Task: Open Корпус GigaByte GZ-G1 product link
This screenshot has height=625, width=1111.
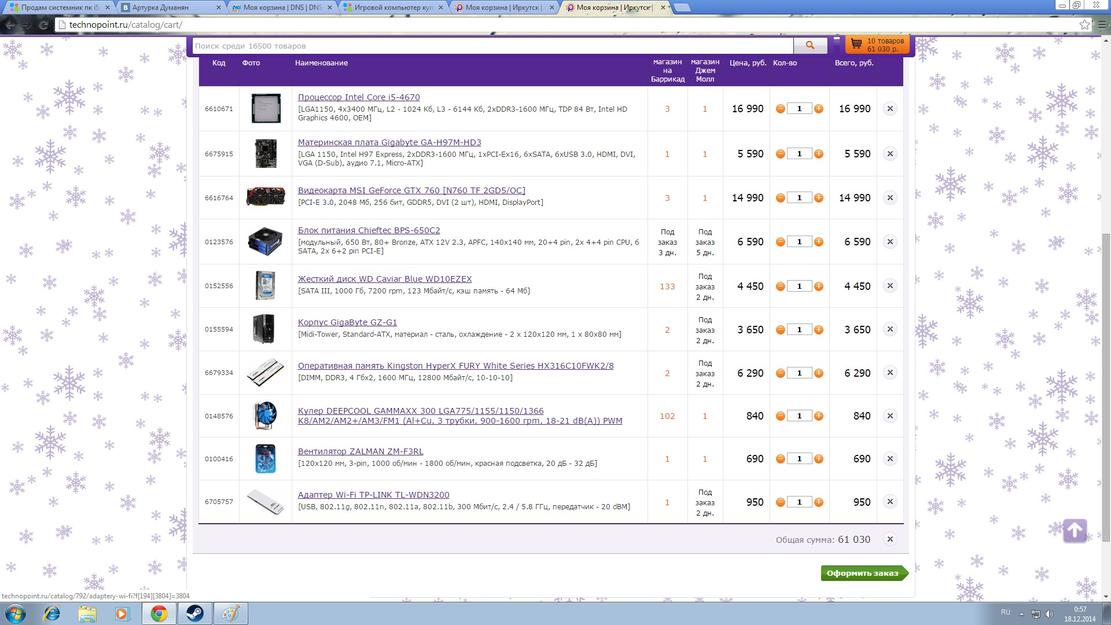Action: pyautogui.click(x=347, y=322)
